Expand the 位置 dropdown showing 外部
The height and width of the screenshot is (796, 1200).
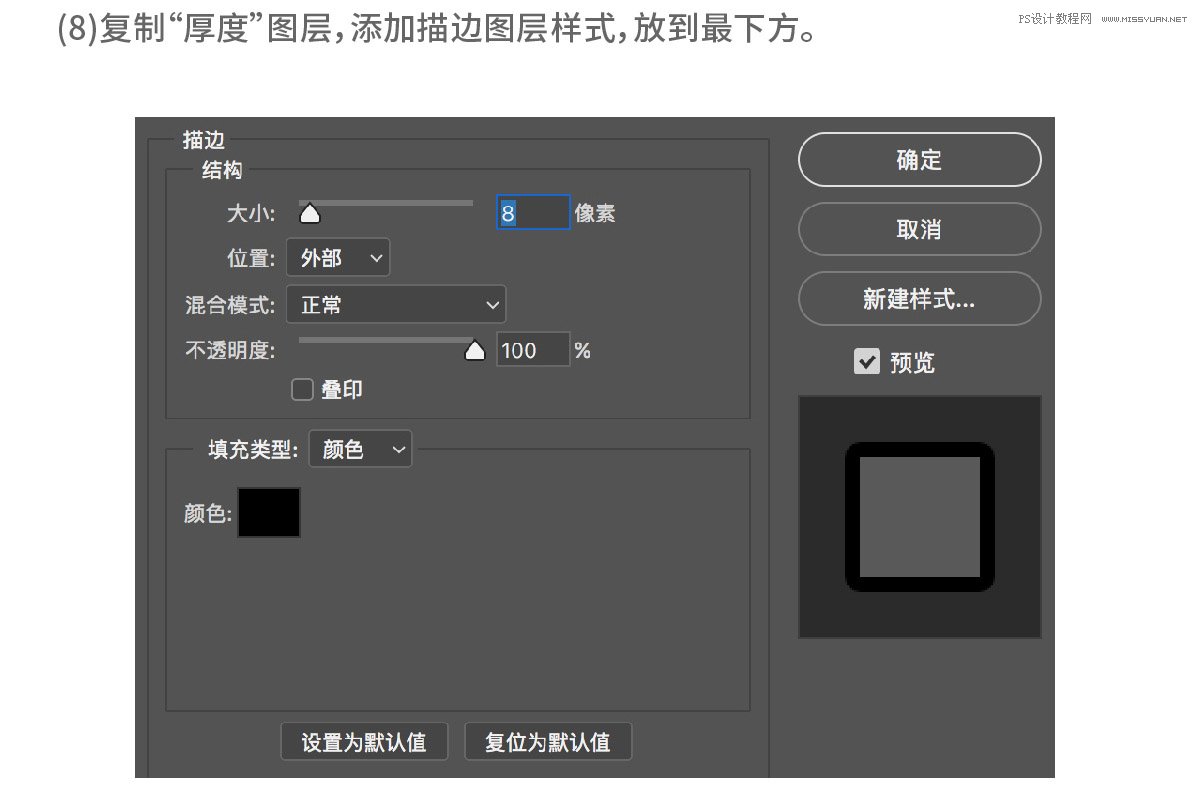(x=338, y=258)
